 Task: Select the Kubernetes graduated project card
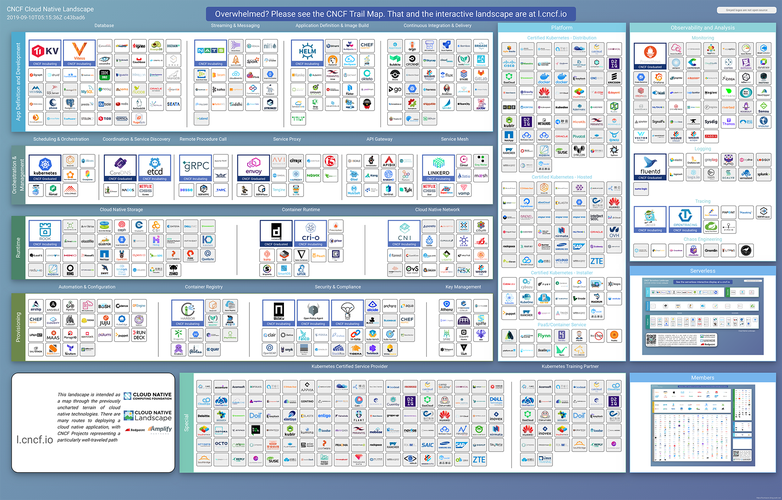45,168
